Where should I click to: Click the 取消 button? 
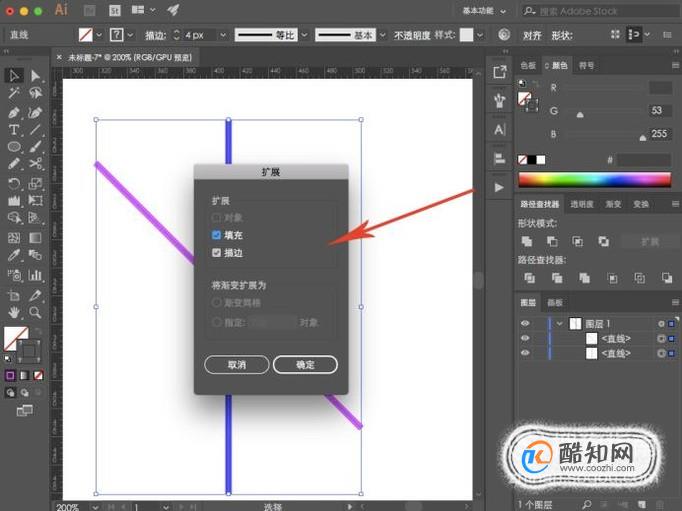coord(237,364)
